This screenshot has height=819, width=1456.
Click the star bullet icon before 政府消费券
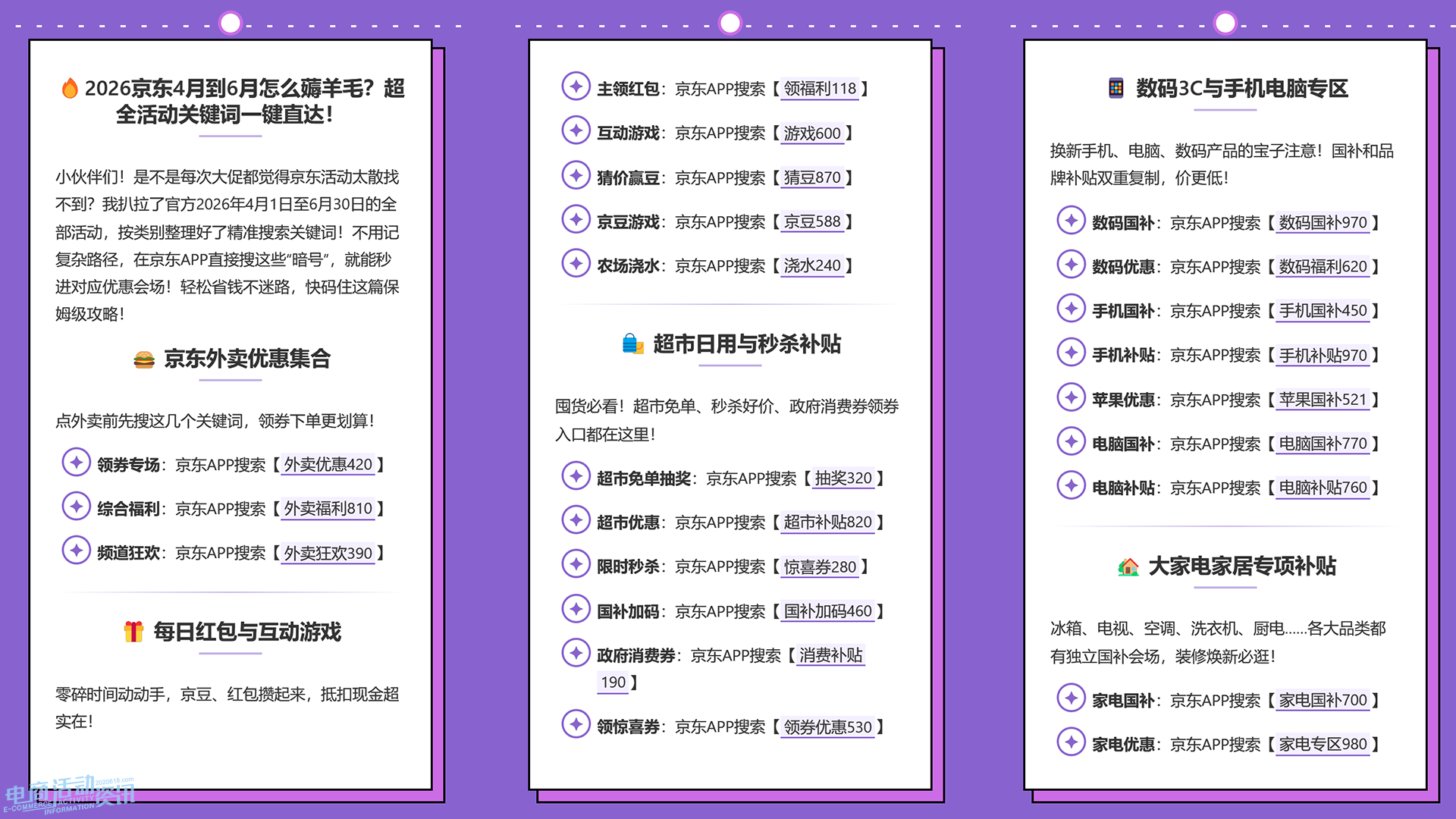pos(576,653)
